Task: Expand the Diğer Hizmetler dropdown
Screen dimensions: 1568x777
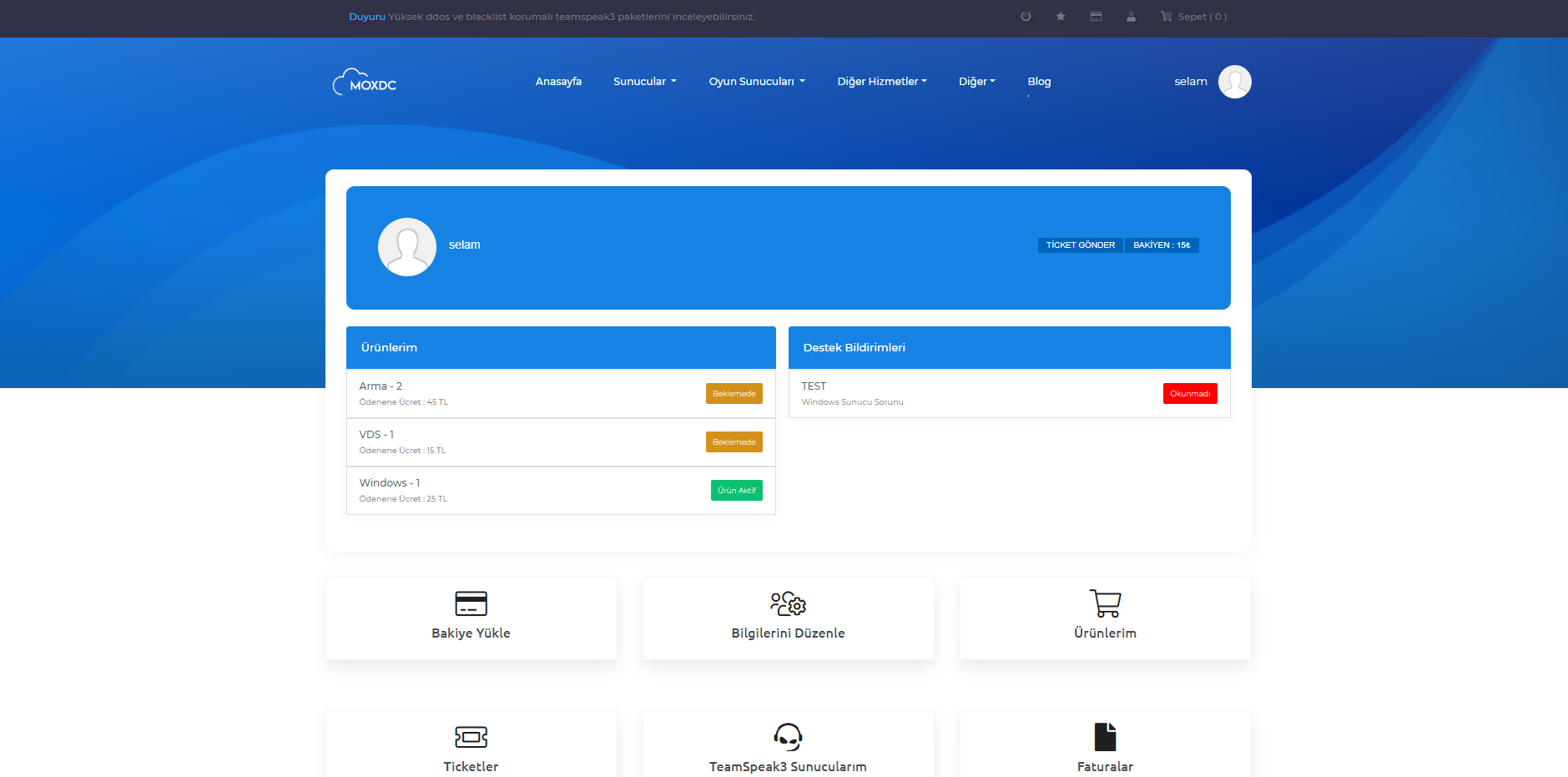Action: coord(881,82)
